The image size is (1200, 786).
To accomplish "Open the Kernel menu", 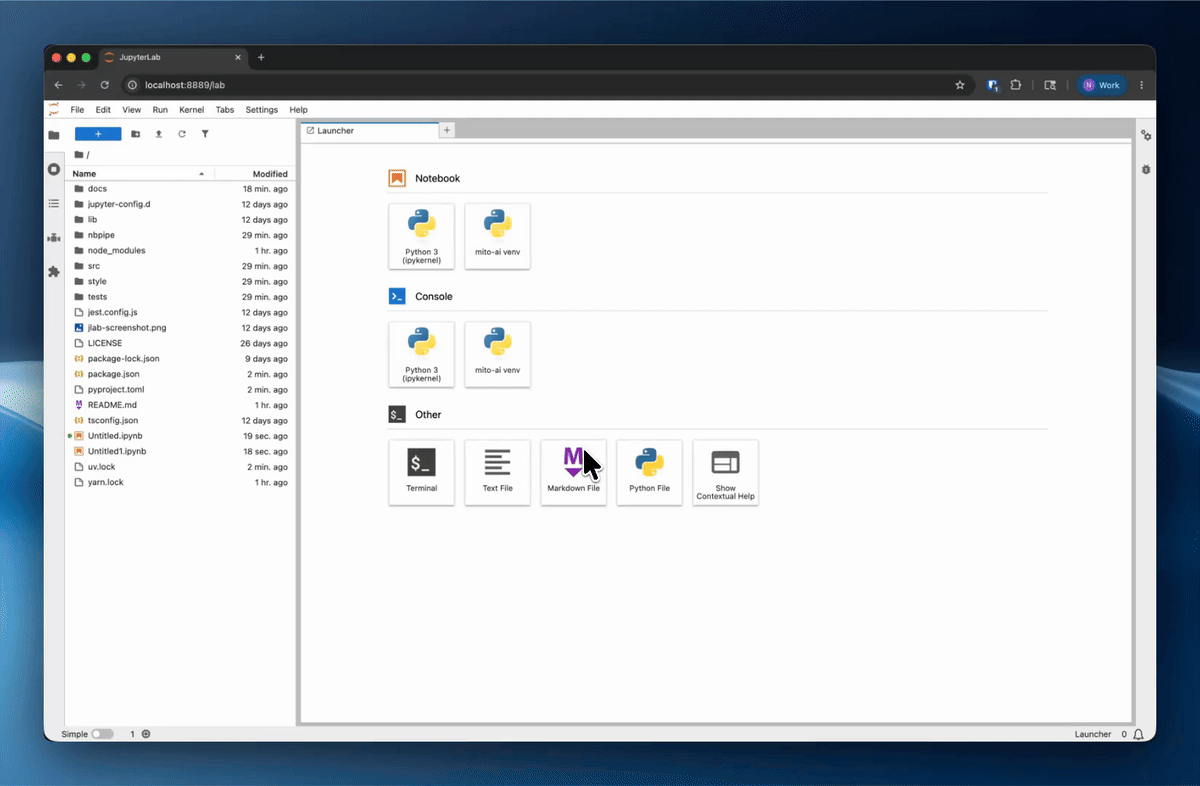I will pos(191,110).
